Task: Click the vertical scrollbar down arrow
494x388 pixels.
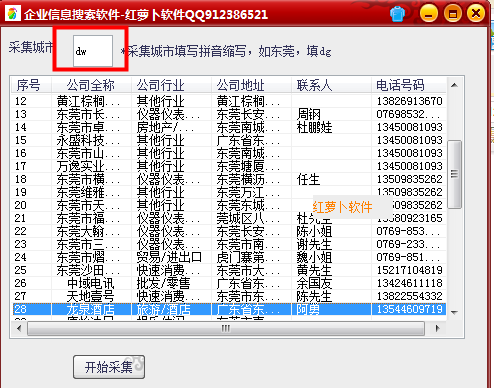Action: pyautogui.click(x=454, y=312)
